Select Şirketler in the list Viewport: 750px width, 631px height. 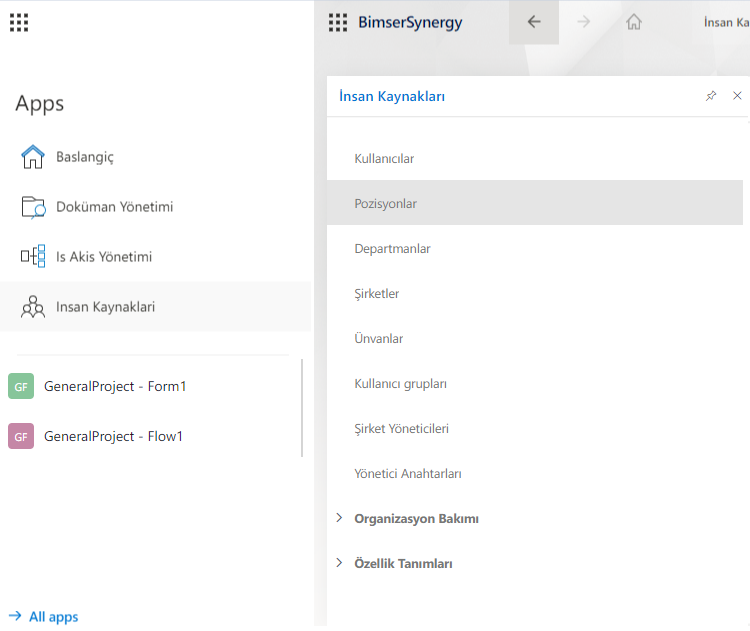377,294
